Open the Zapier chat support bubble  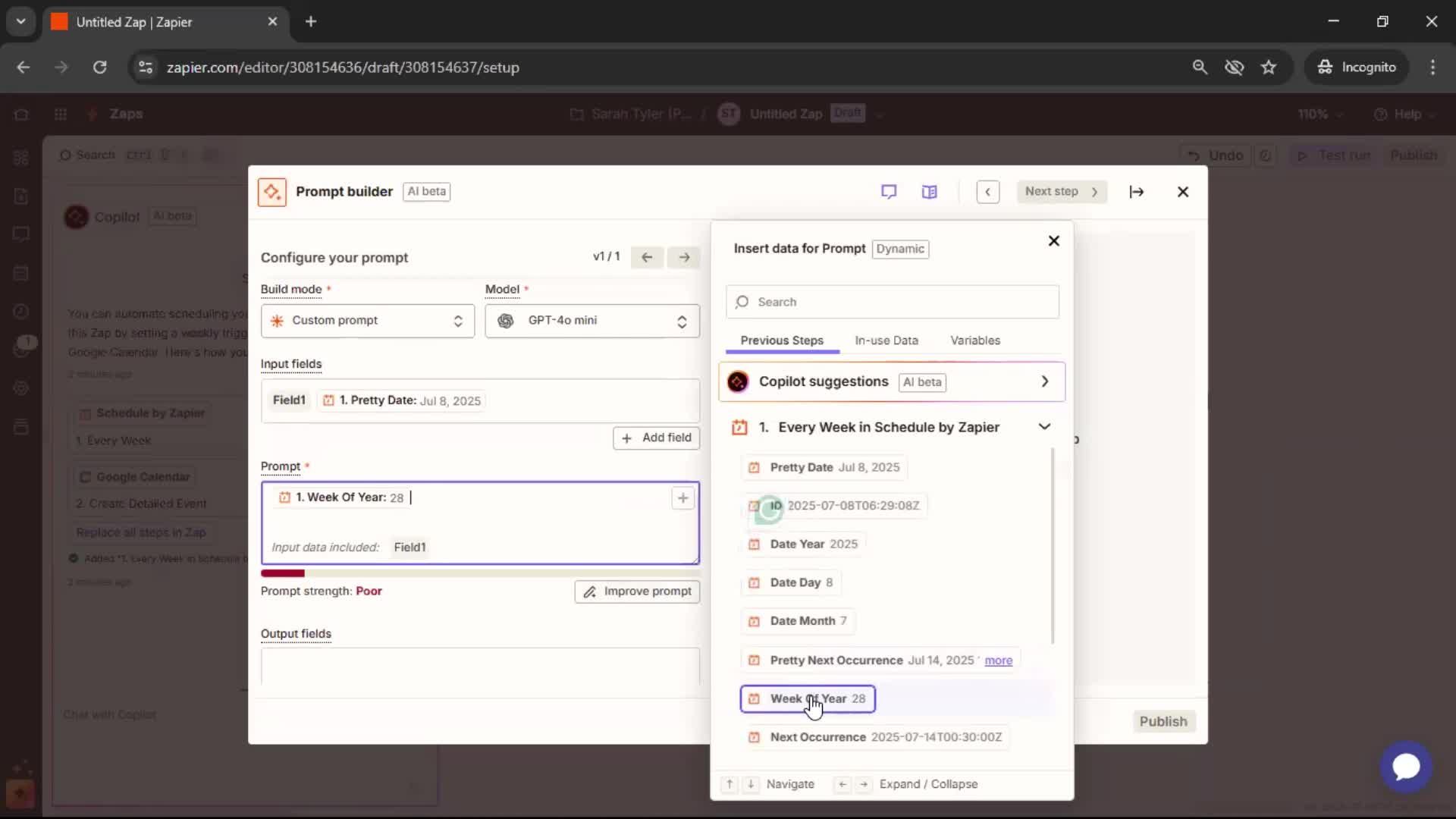click(x=1405, y=766)
